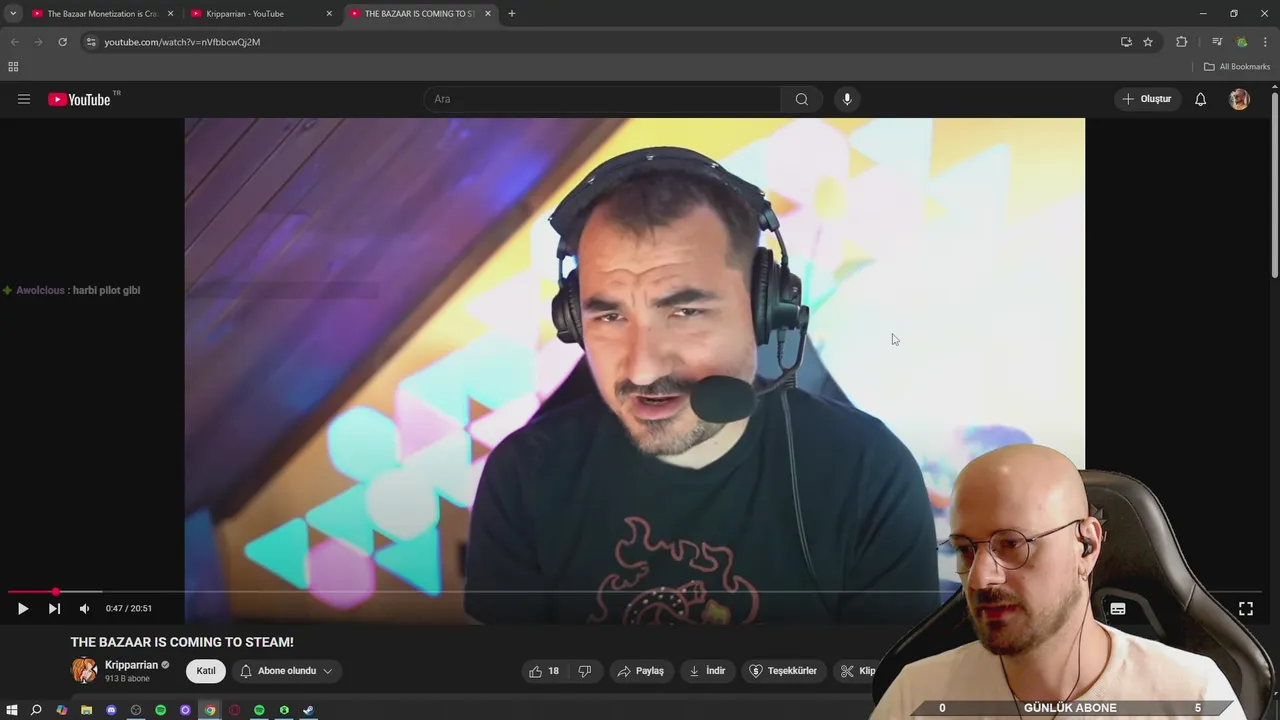The image size is (1280, 720).
Task: Open the Chrome profile avatar
Action: pyautogui.click(x=1242, y=42)
